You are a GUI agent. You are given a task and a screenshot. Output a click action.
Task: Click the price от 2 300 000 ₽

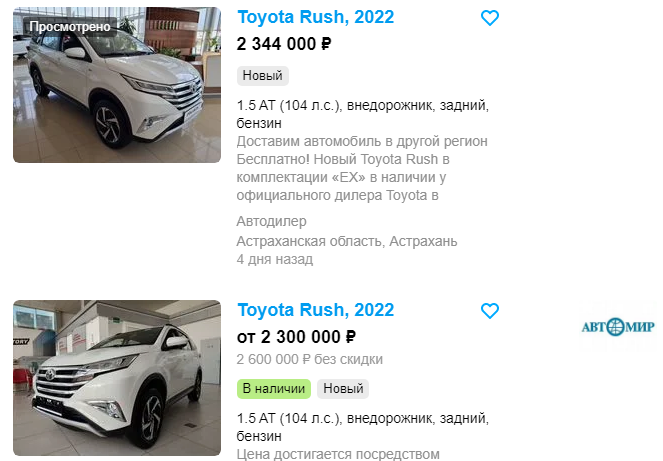(x=296, y=337)
